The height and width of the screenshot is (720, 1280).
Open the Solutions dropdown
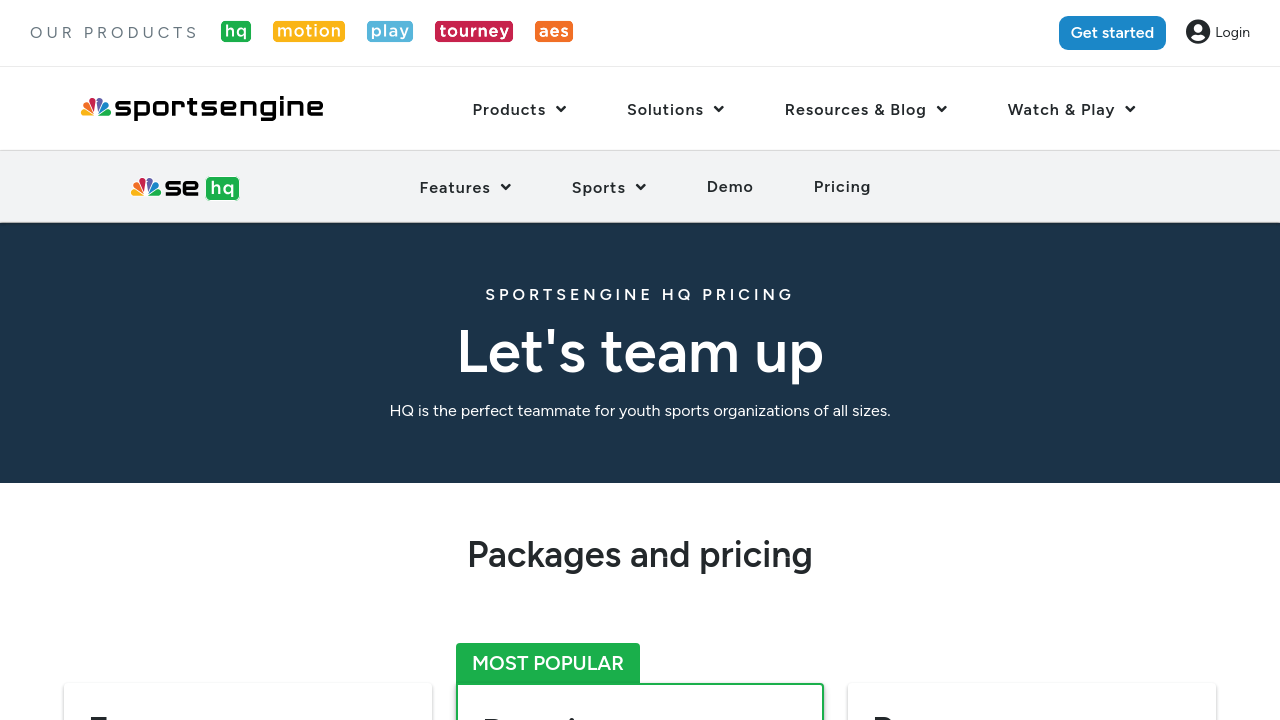click(x=675, y=110)
